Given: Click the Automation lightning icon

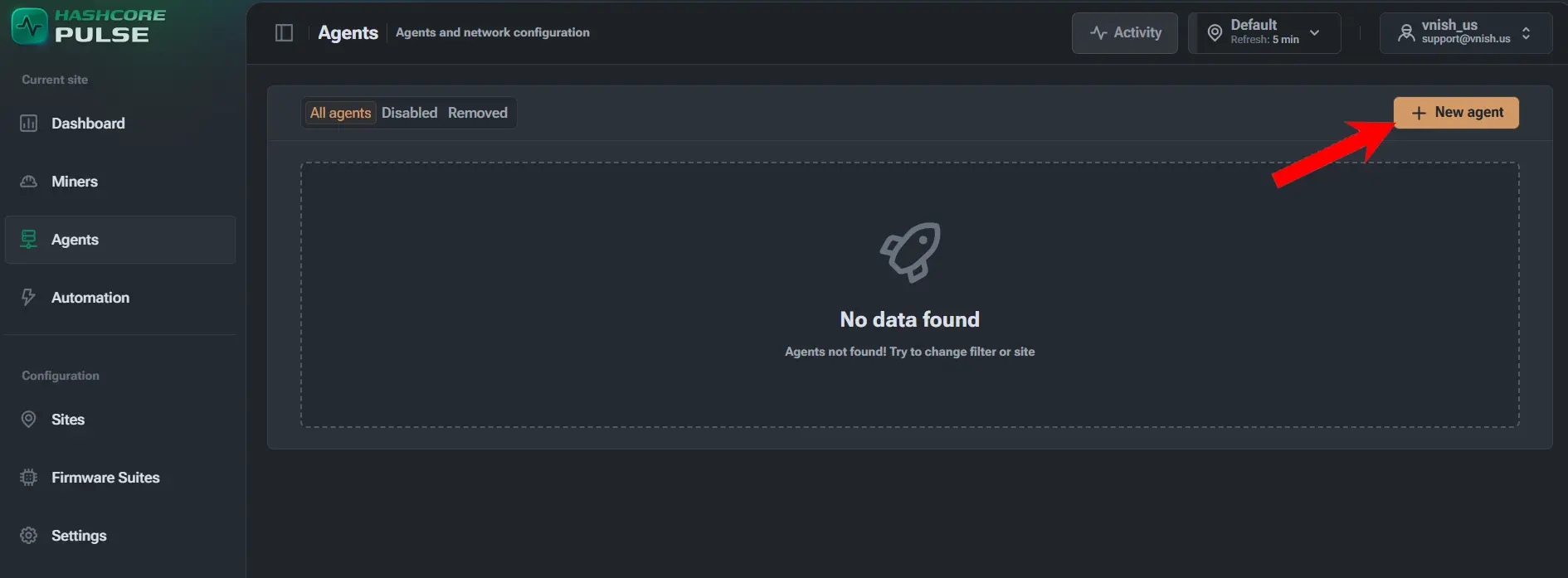Looking at the screenshot, I should [29, 298].
